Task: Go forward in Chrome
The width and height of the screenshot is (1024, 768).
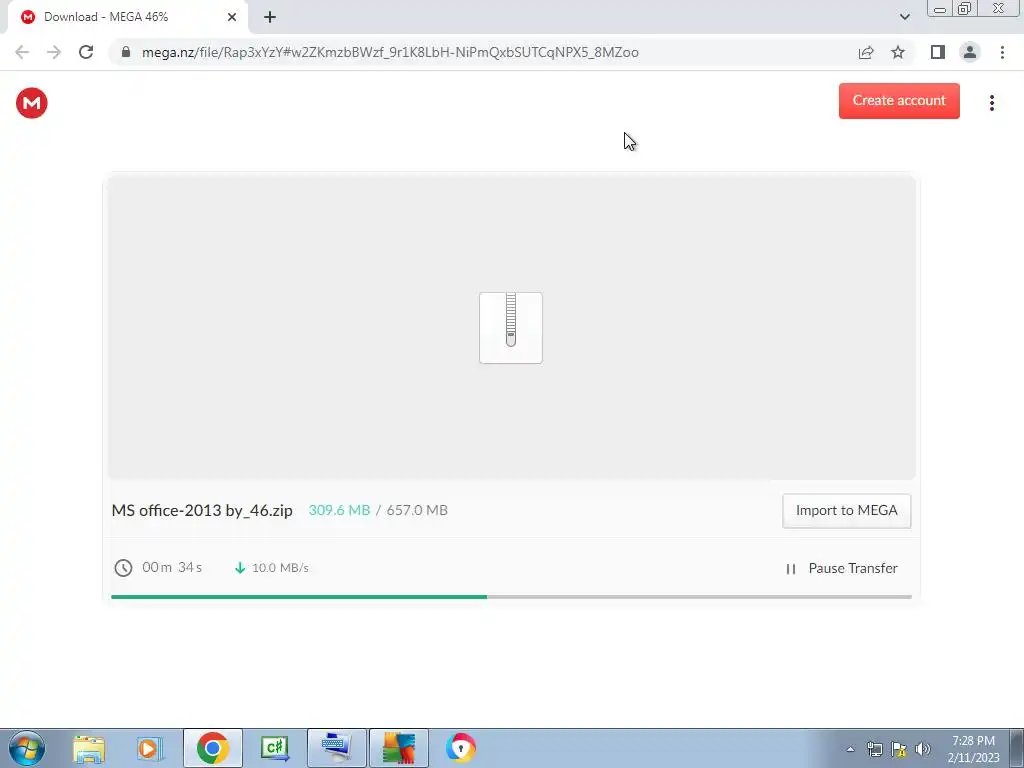Action: (54, 52)
